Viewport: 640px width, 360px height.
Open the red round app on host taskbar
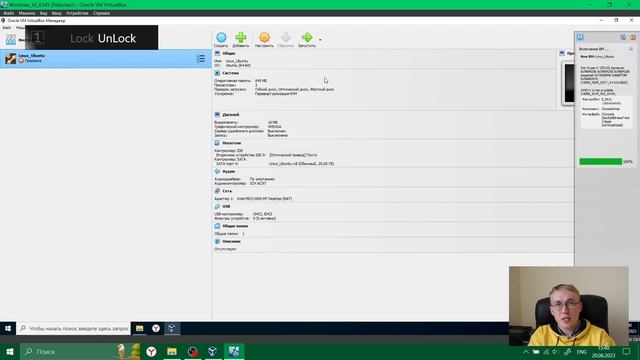(x=193, y=351)
